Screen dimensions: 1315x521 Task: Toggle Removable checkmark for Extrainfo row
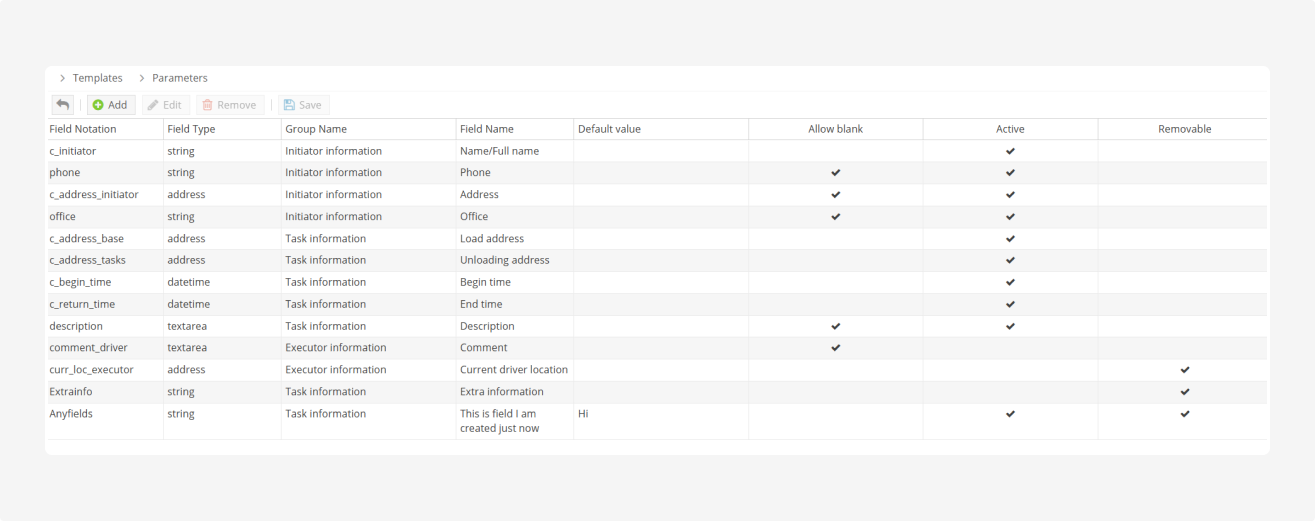(1185, 392)
